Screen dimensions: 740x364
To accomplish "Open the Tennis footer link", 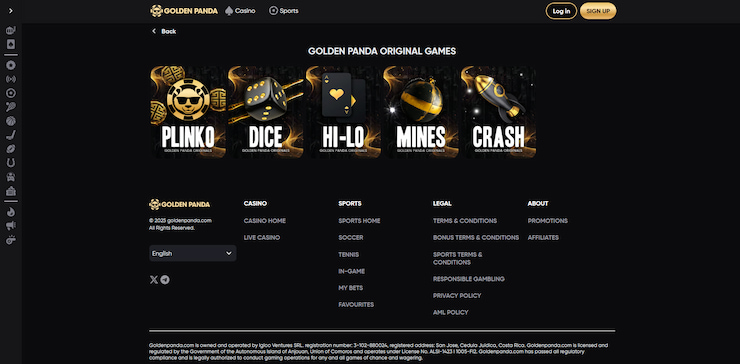I will point(349,254).
